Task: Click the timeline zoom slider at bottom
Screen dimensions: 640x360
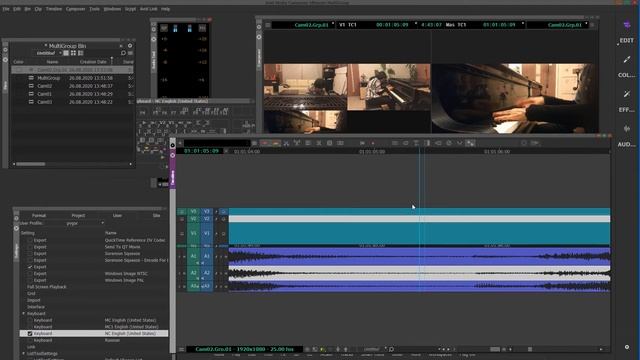Action: point(495,349)
